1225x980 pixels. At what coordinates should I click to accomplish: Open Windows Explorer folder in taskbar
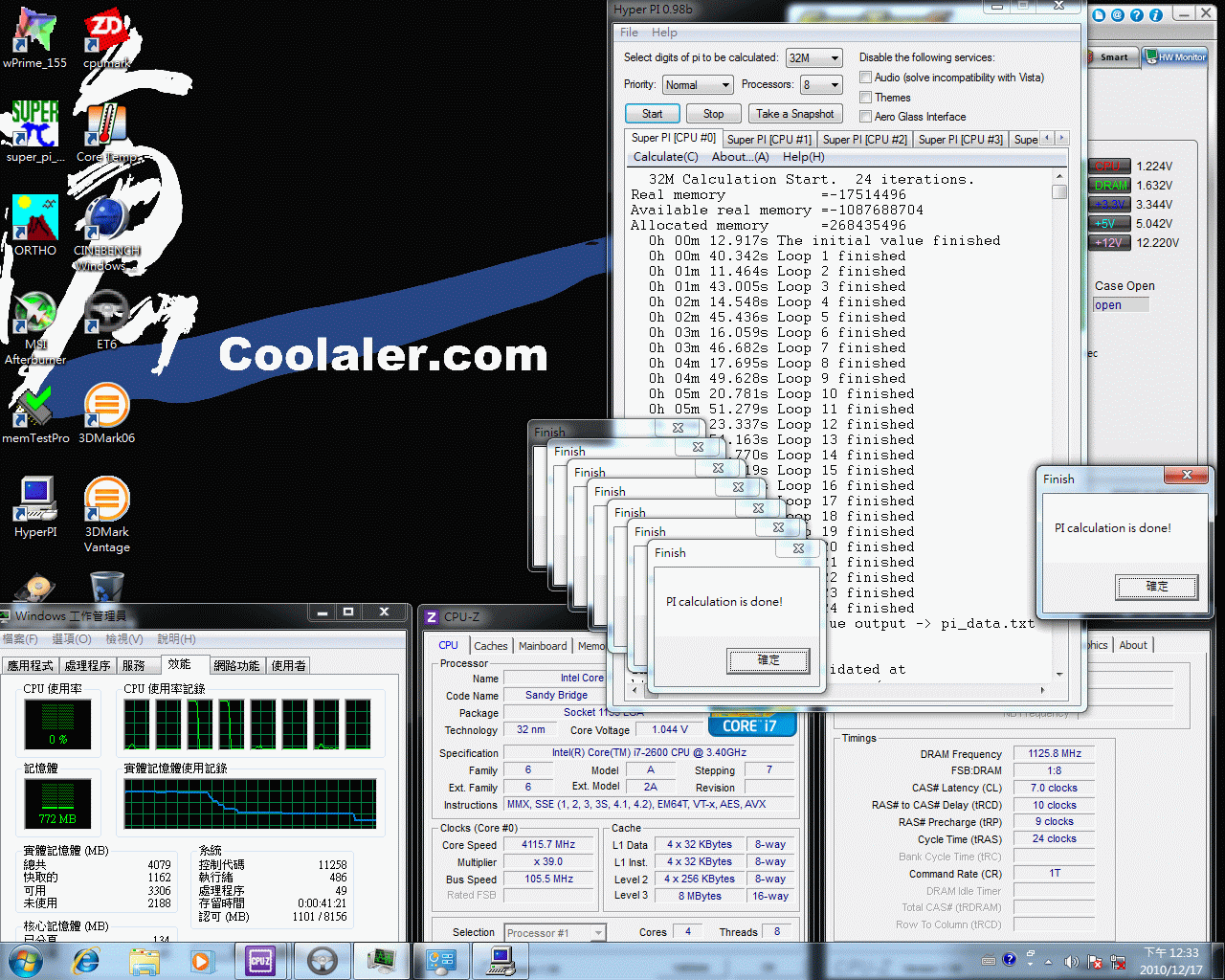coord(145,960)
